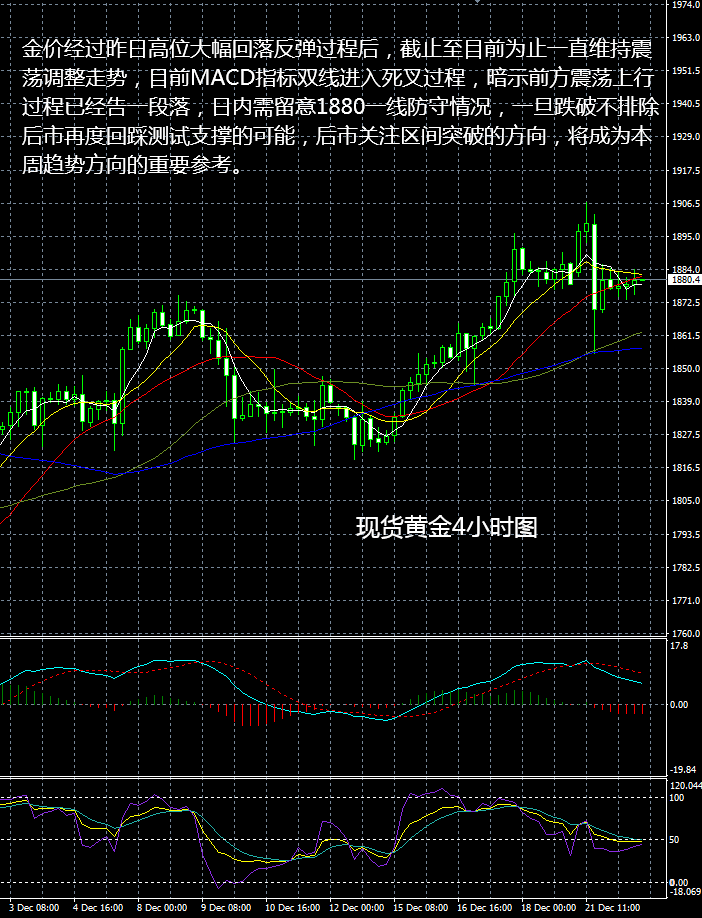The height and width of the screenshot is (918, 702).
Task: Select the 1940.5 price level label
Action: click(x=686, y=104)
